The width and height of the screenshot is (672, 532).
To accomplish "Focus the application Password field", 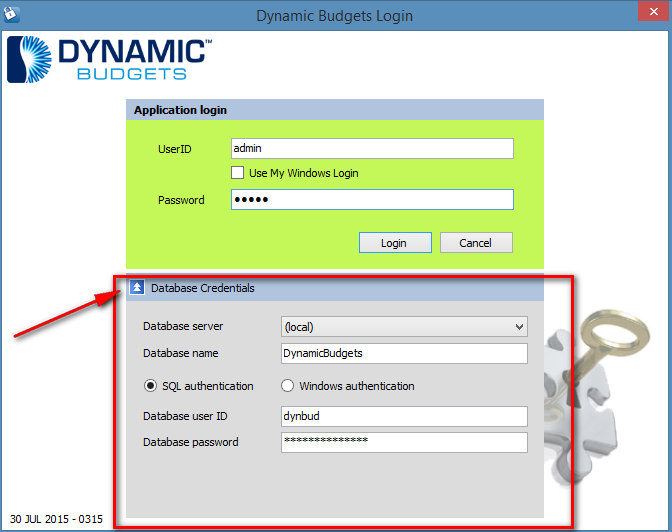I will 372,200.
